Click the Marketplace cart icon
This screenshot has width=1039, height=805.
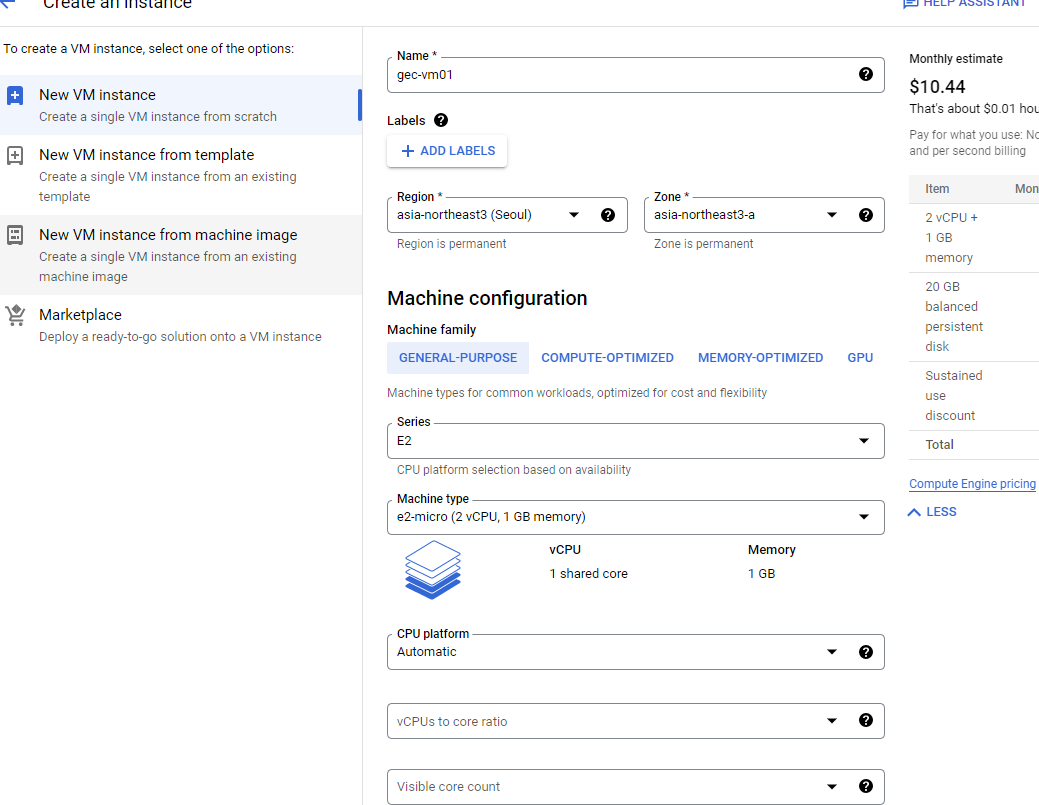pos(15,315)
